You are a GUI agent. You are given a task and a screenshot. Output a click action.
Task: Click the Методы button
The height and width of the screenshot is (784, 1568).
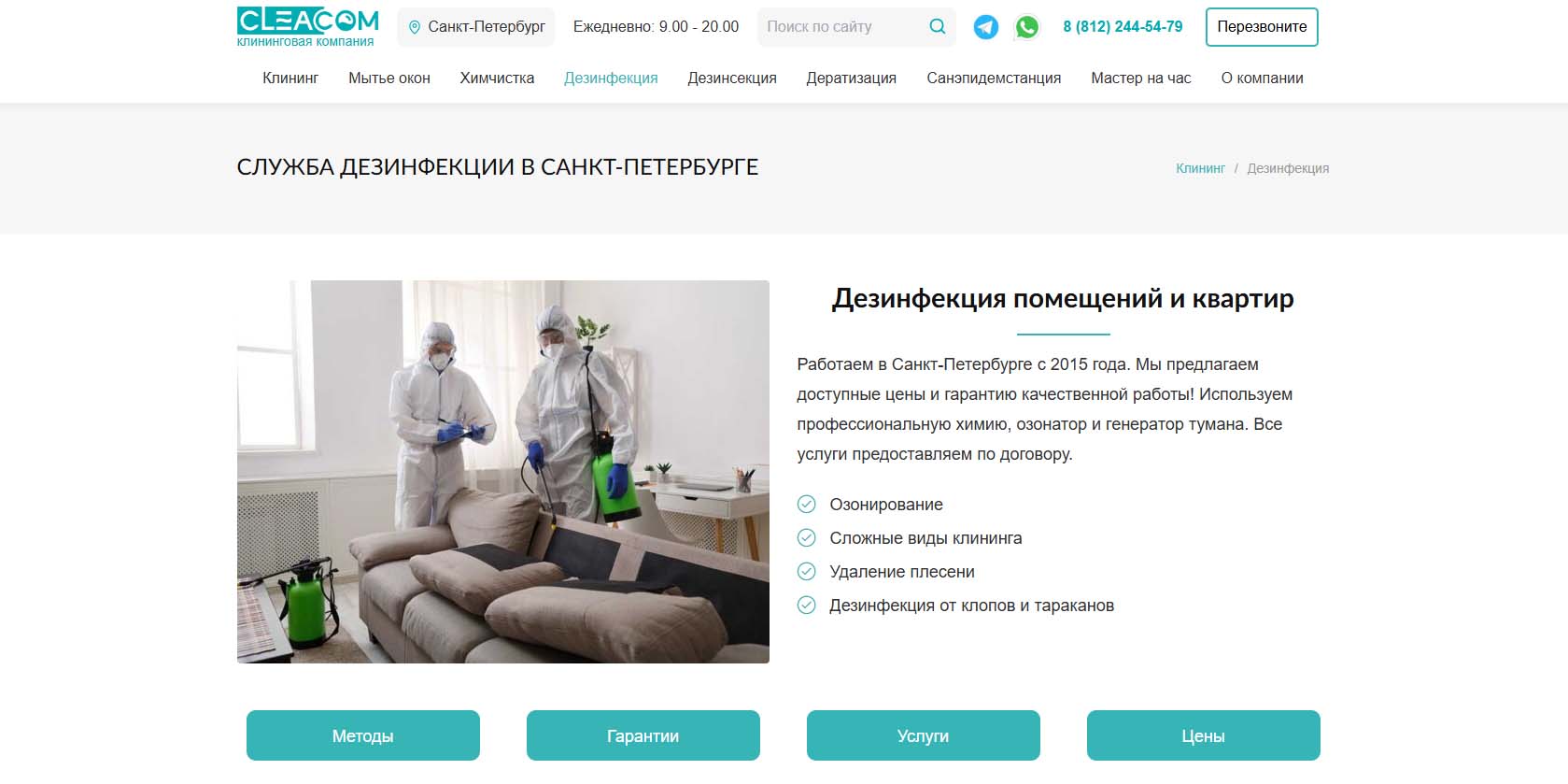363,735
